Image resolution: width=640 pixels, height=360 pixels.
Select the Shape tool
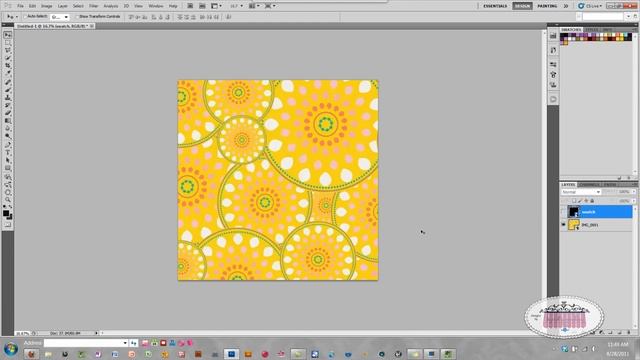[8, 169]
